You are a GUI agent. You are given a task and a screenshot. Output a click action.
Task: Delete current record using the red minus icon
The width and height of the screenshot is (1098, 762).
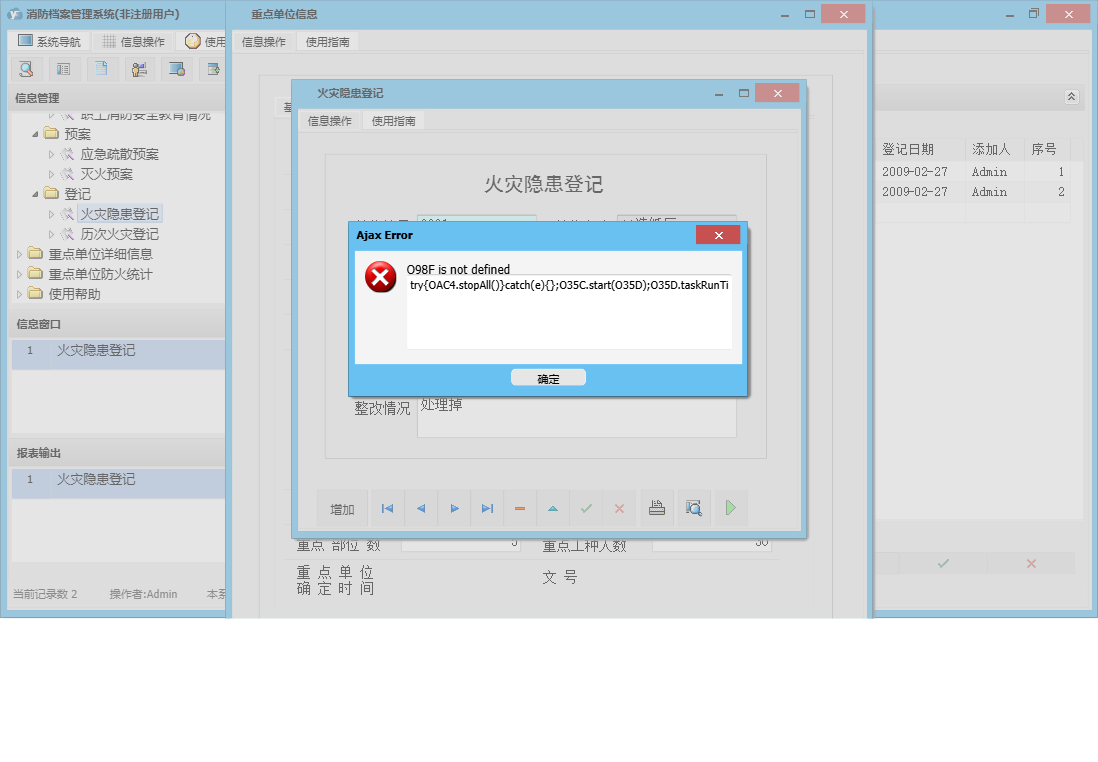(519, 508)
